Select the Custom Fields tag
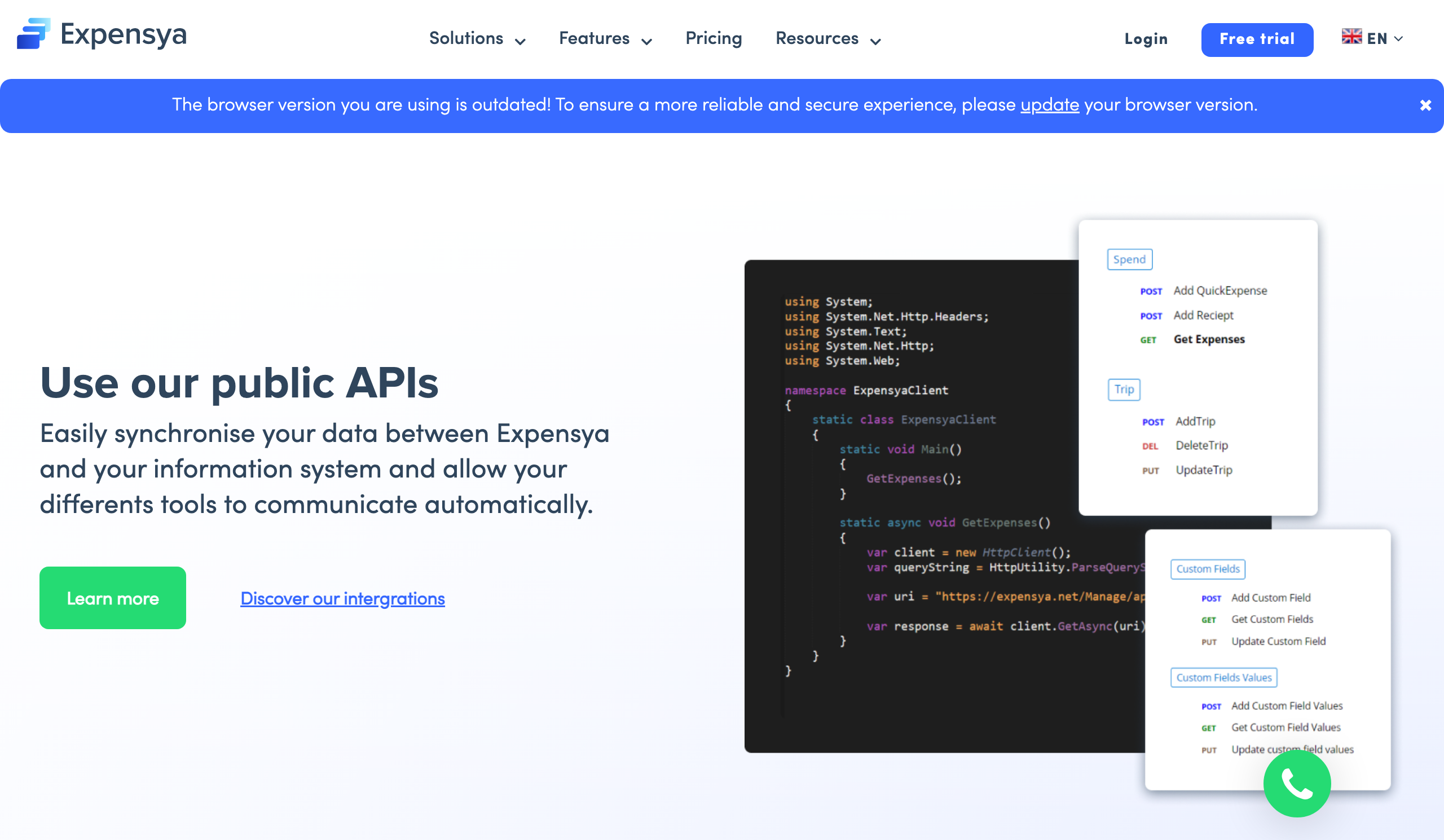This screenshot has width=1444, height=840. (1207, 569)
